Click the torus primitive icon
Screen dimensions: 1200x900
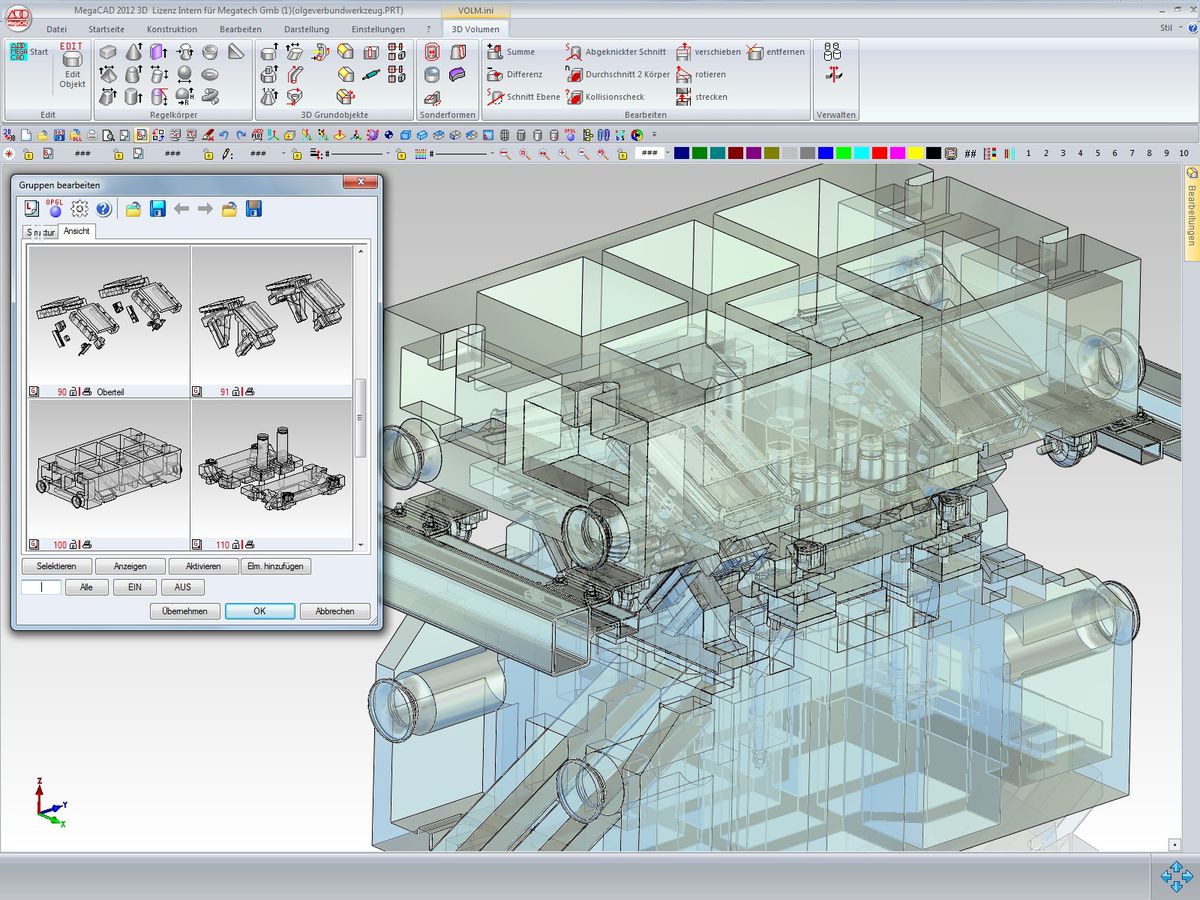(x=210, y=74)
